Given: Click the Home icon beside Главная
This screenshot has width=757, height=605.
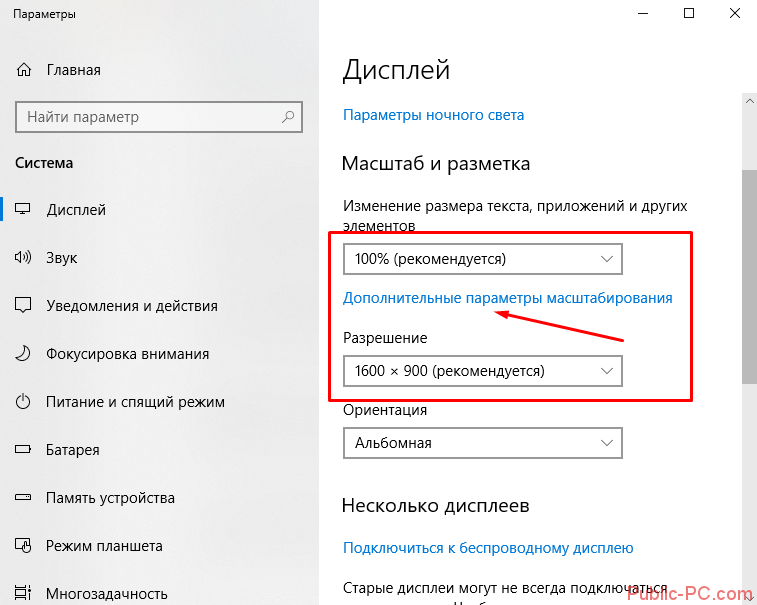Looking at the screenshot, I should (x=24, y=70).
